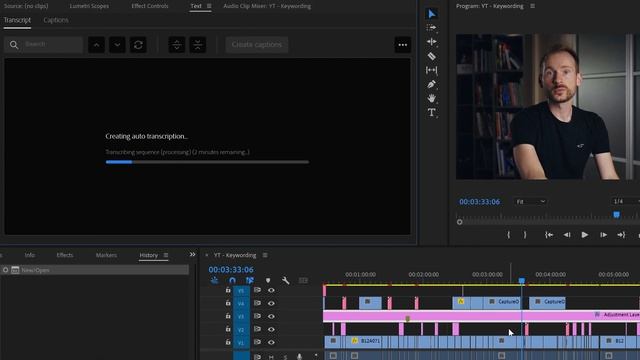Open timeline wrench display settings
Image resolution: width=640 pixels, height=360 pixels.
coord(286,280)
